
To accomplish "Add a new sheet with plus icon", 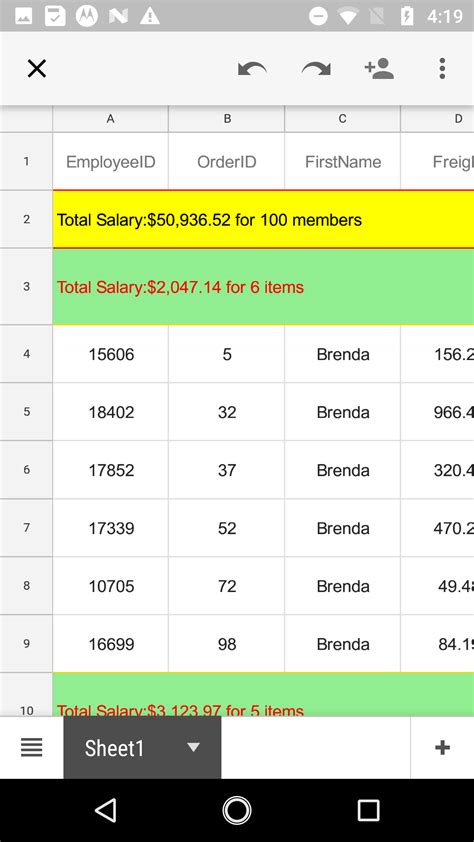I will [x=442, y=747].
